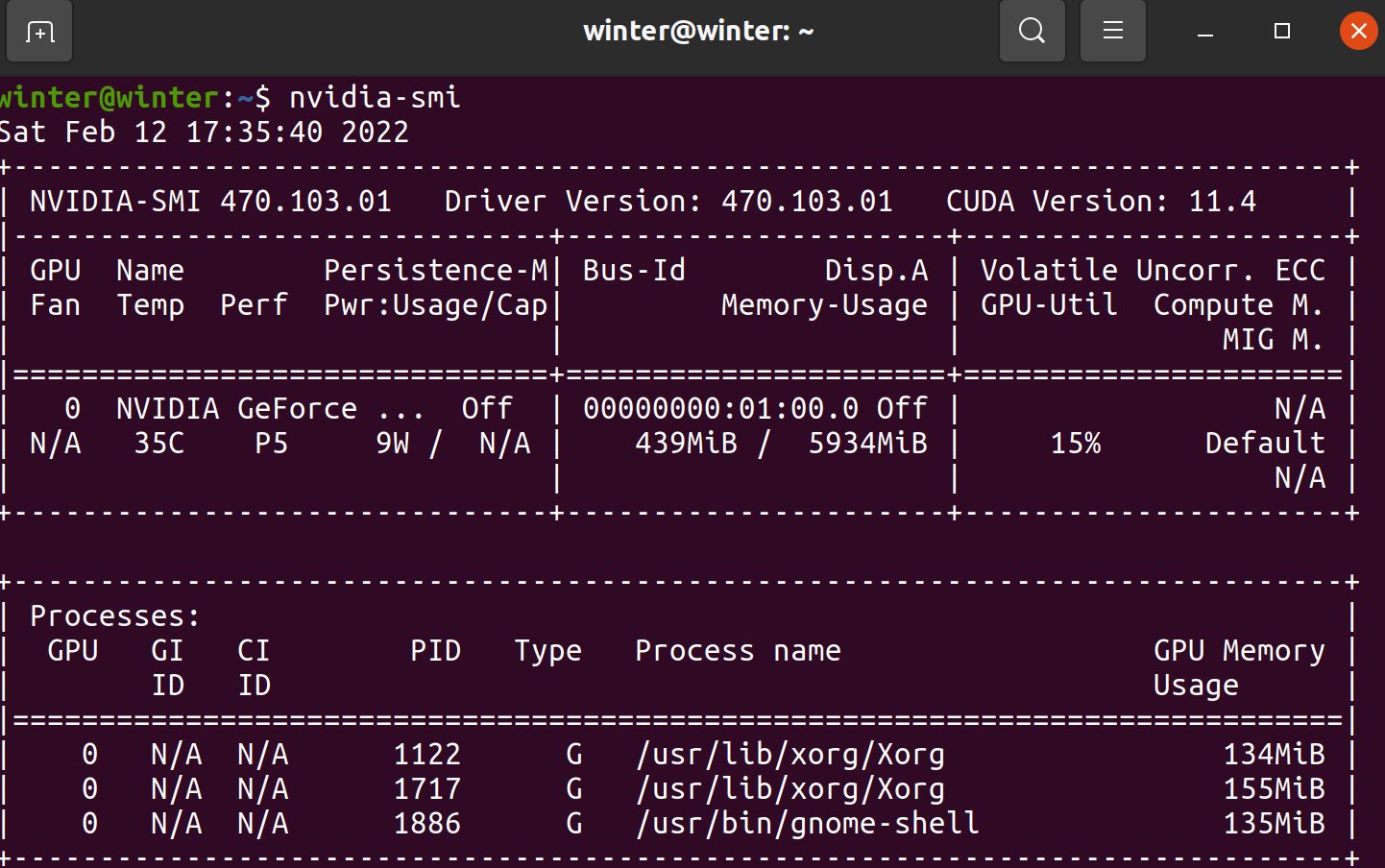Click the Memory-Usage header

click(824, 305)
